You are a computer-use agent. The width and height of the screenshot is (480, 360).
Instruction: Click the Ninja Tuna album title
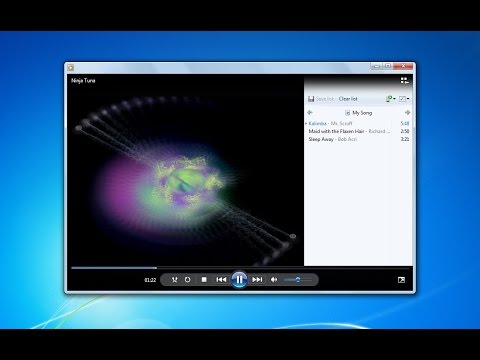pos(83,80)
